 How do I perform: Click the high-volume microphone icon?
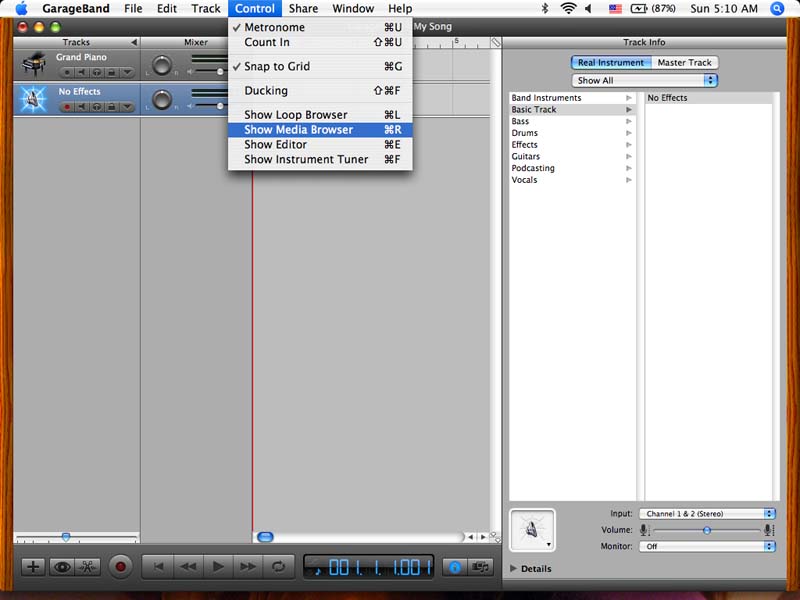tap(768, 530)
